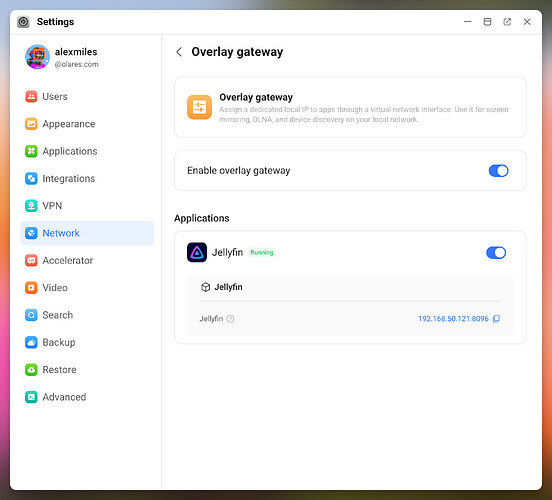Open the Restore section

87,370
